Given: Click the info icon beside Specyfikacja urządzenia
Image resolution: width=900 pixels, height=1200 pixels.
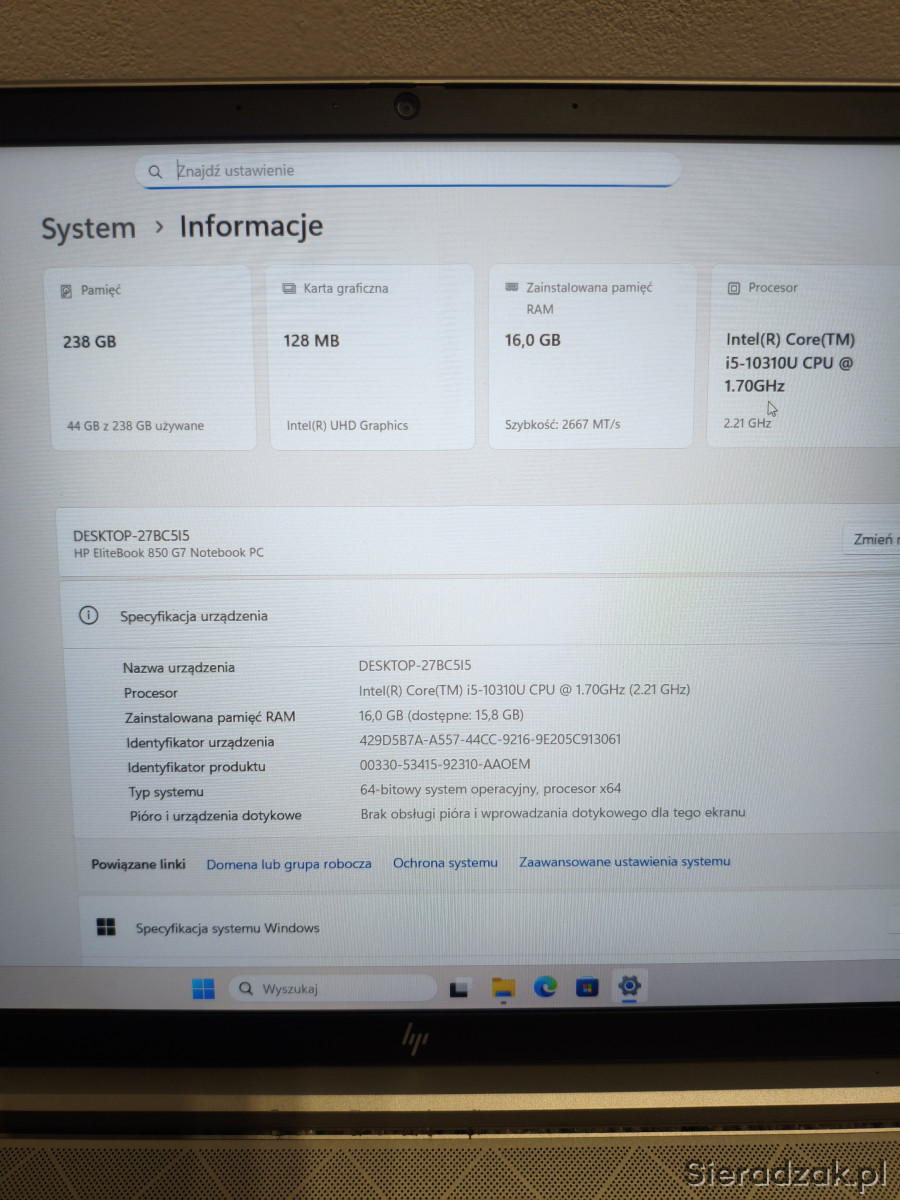Looking at the screenshot, I should [89, 616].
